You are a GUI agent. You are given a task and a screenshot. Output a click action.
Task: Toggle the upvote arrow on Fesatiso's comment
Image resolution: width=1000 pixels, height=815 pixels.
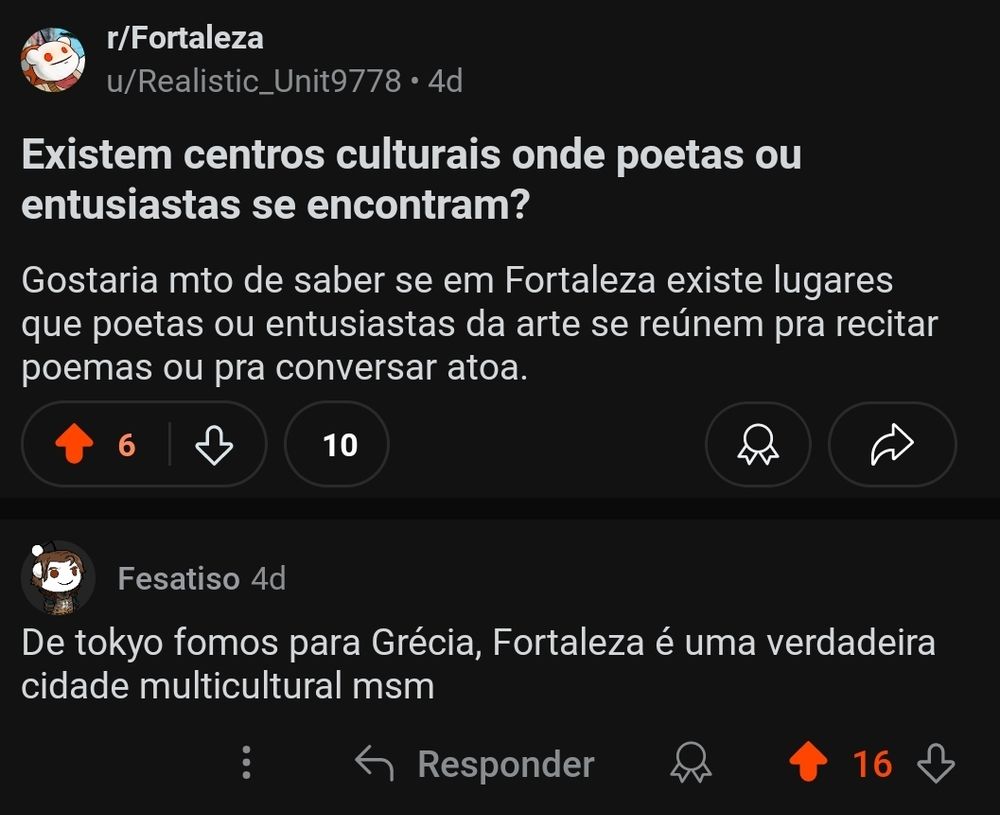point(808,764)
